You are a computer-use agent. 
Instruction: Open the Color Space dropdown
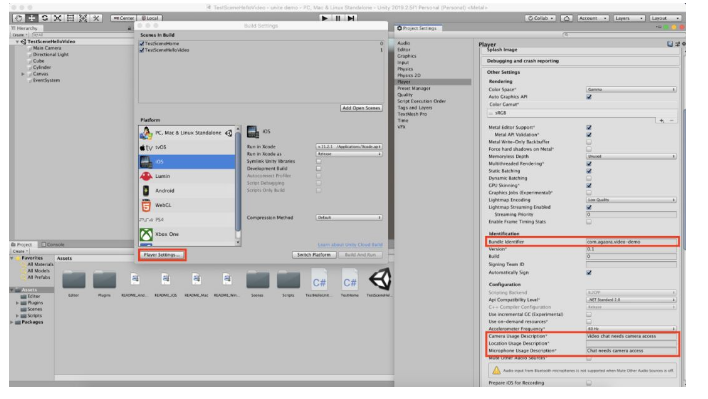[631, 89]
